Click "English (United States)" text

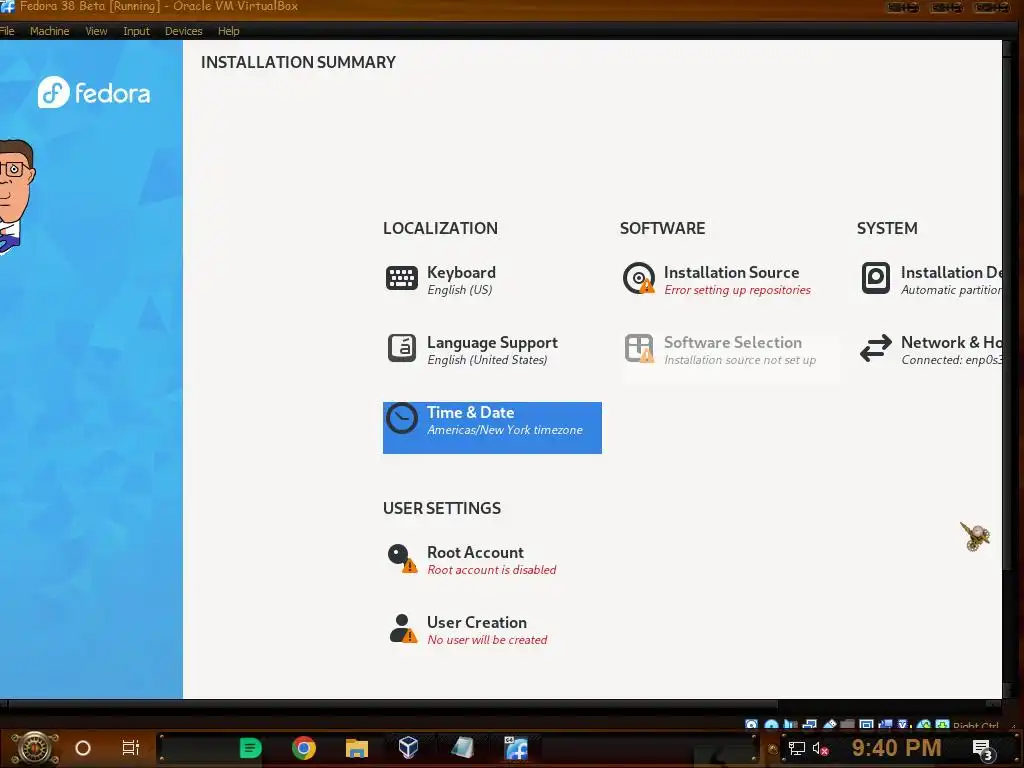(487, 360)
